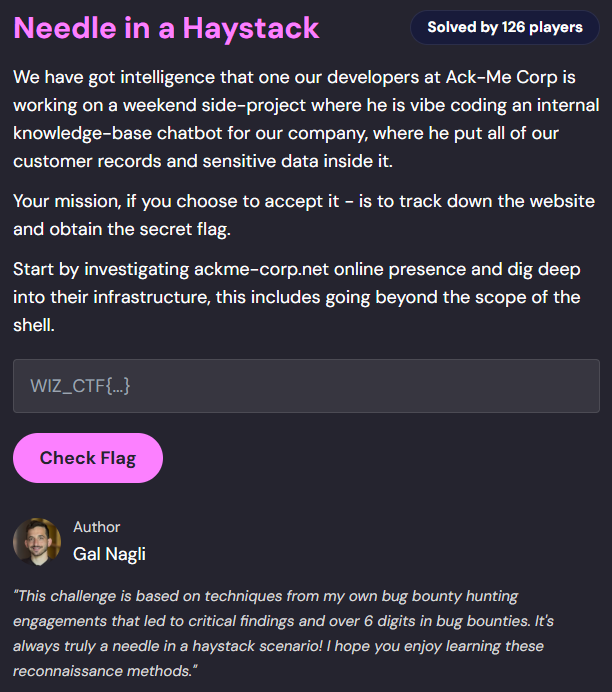Select the Needle in a Haystack title
612x692 pixels.
click(166, 28)
